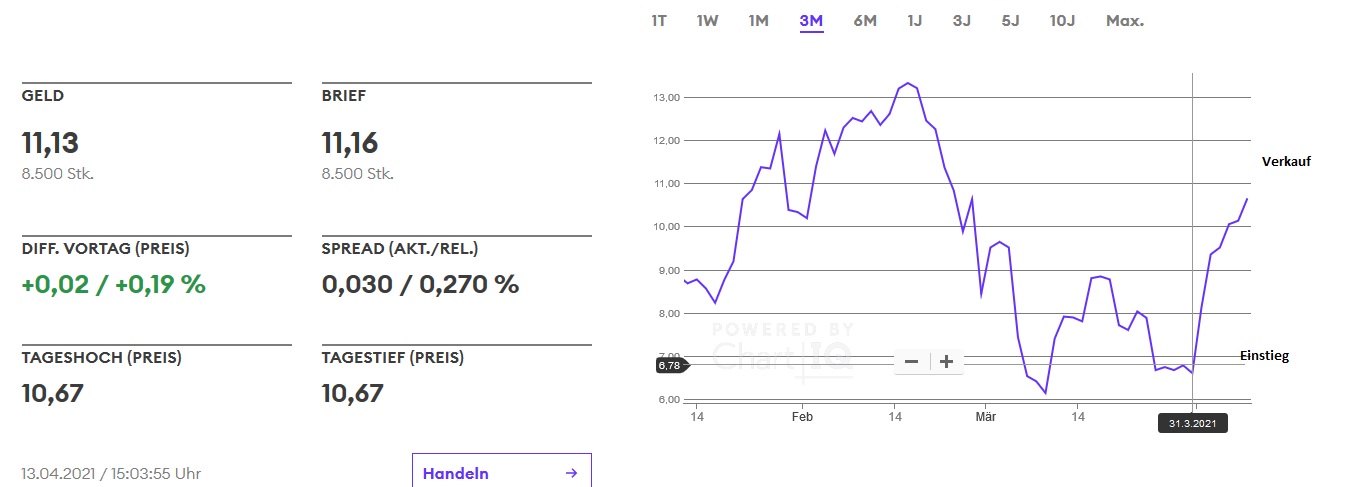
Task: Click the 31.3.2021 date marker
Action: tap(1193, 424)
